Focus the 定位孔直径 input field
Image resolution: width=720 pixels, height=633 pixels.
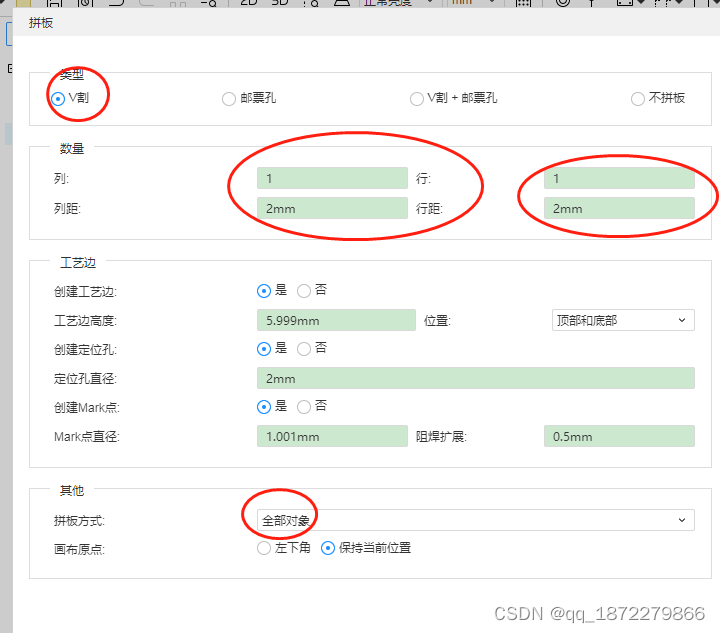pos(476,378)
